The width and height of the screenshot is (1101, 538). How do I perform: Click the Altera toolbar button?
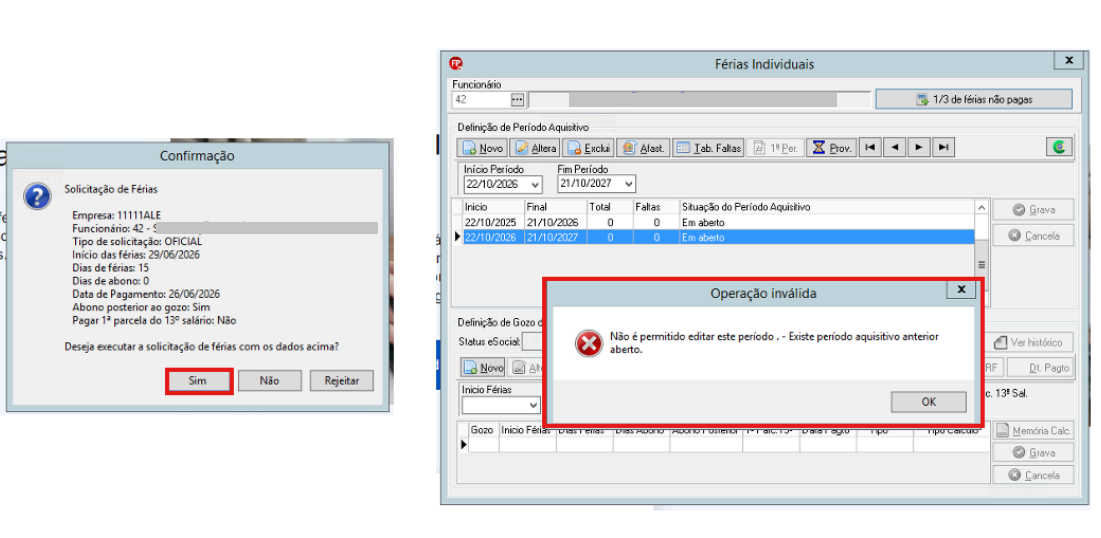(536, 148)
